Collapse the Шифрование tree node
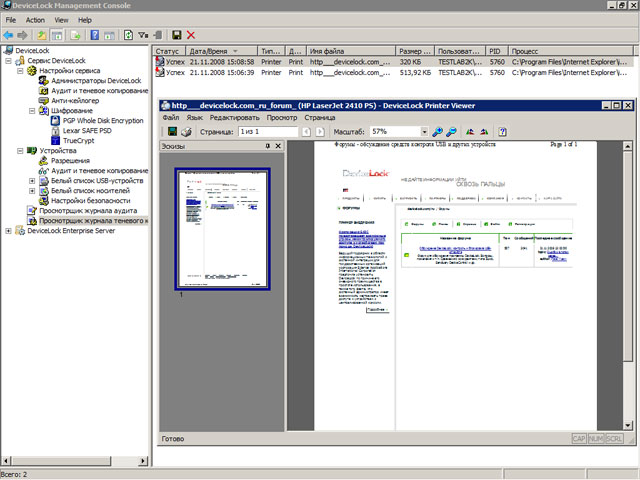Image resolution: width=640 pixels, height=480 pixels. point(32,110)
